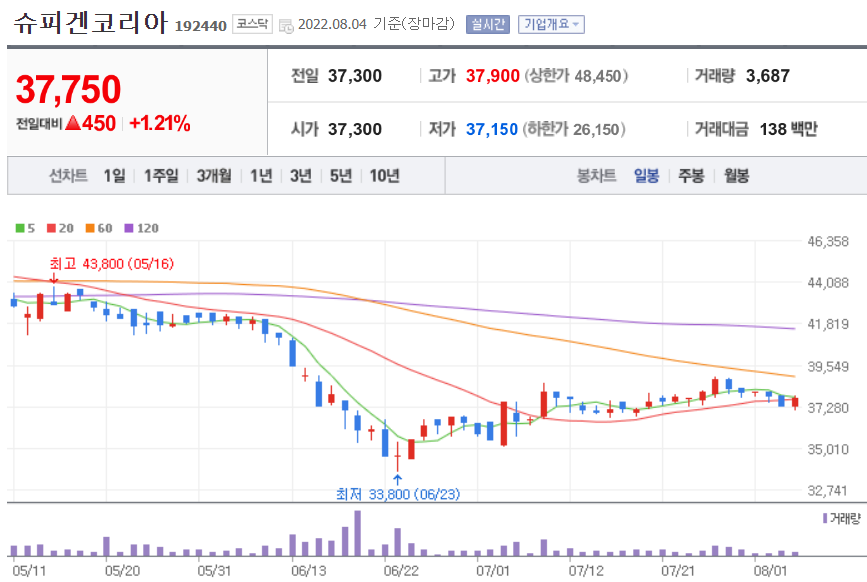The height and width of the screenshot is (582, 867).
Task: Click the 저가 value 37,150
Action: pyautogui.click(x=492, y=129)
